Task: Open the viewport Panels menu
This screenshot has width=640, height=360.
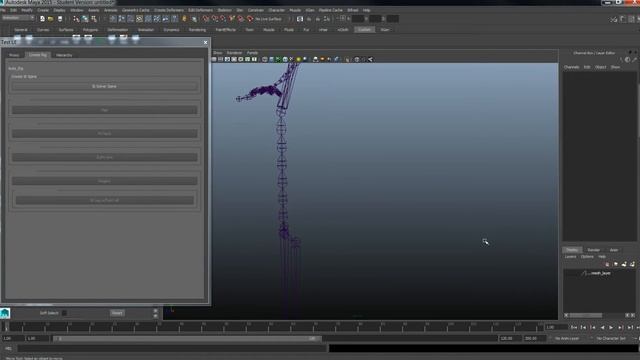Action: pos(252,53)
